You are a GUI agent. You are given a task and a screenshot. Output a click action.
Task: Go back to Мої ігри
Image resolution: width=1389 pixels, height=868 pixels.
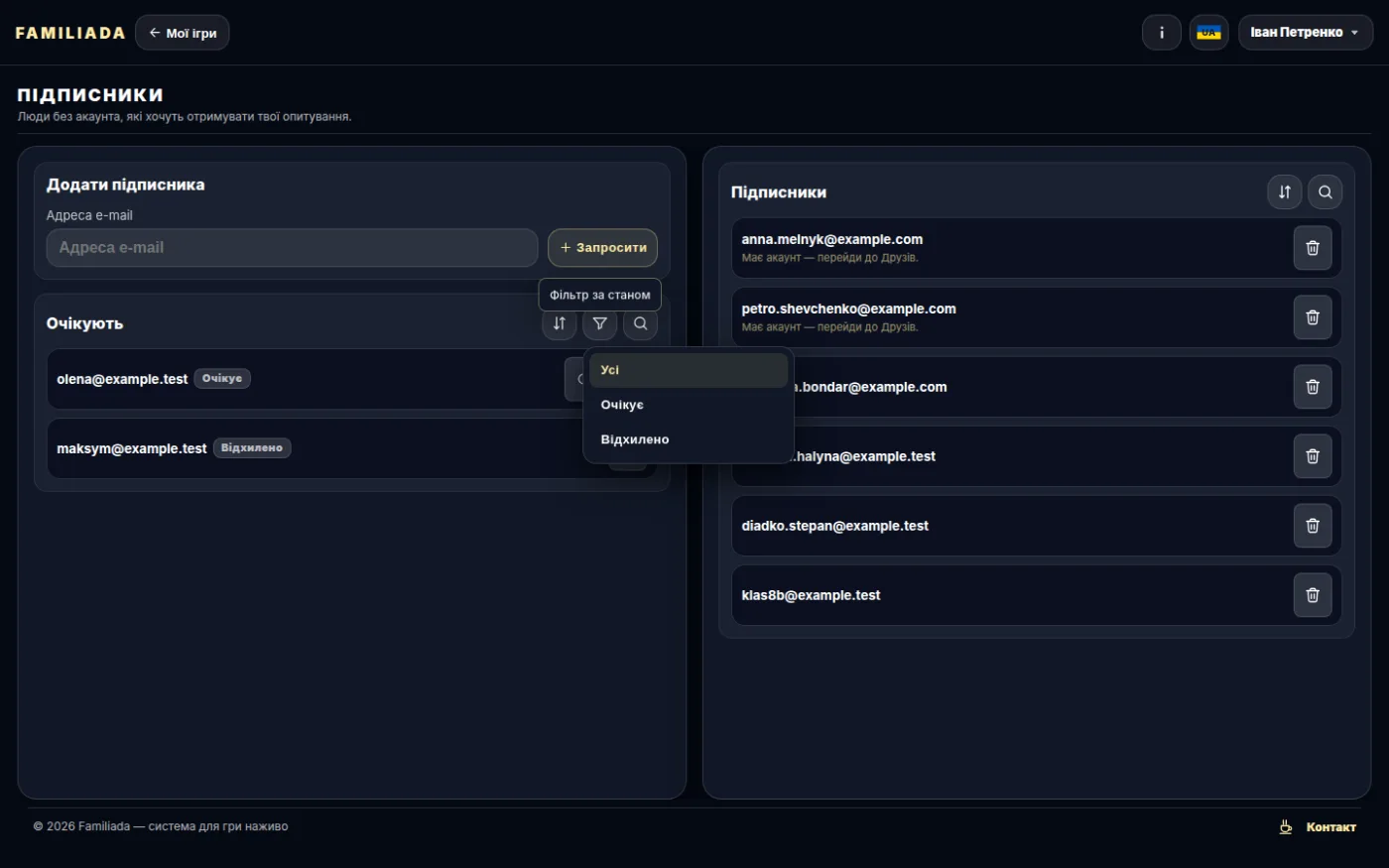click(183, 33)
